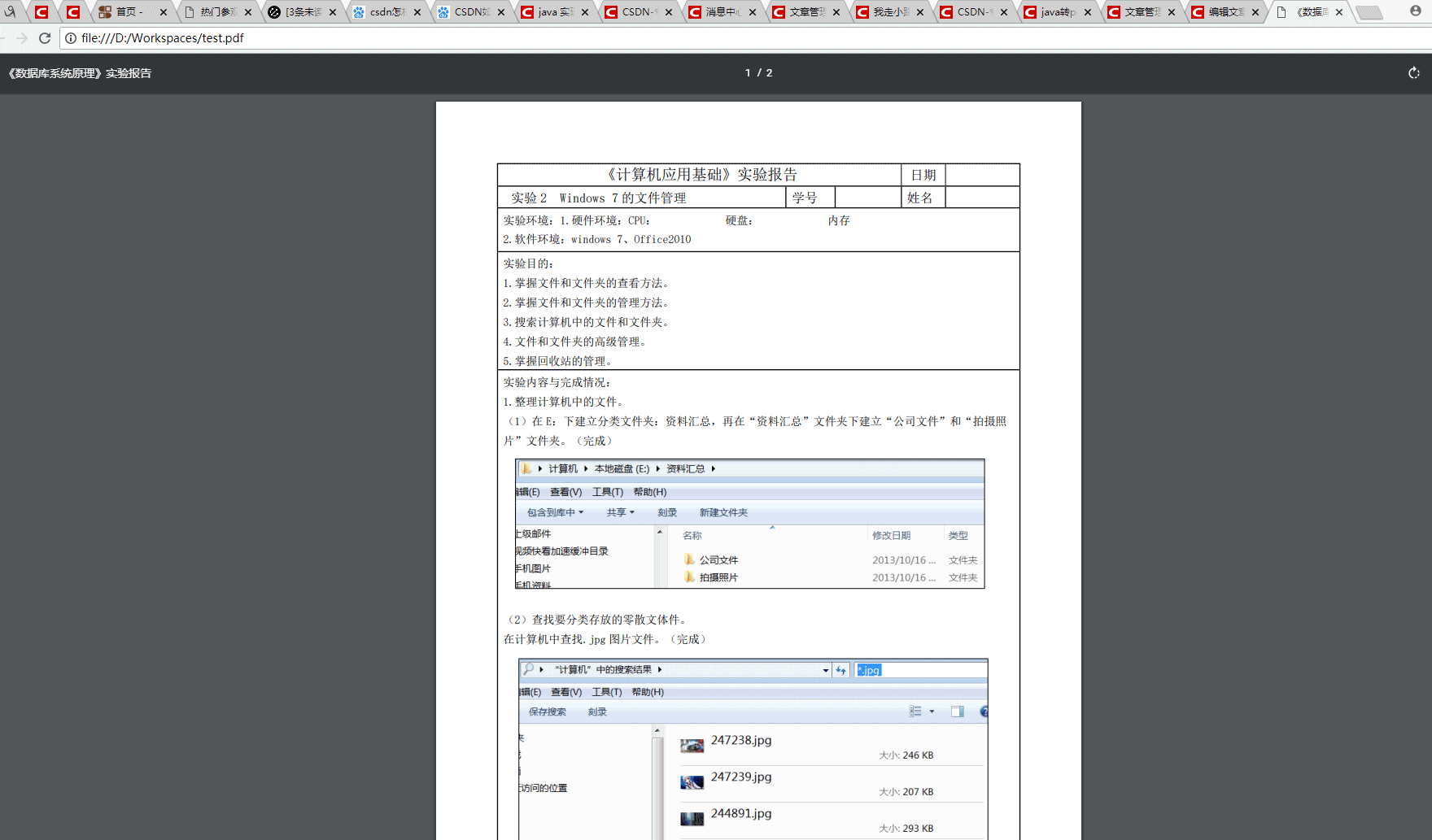Viewport: 1432px width, 840px height.
Task: Rotate the PDF using the toolbar icon
Action: [1413, 73]
